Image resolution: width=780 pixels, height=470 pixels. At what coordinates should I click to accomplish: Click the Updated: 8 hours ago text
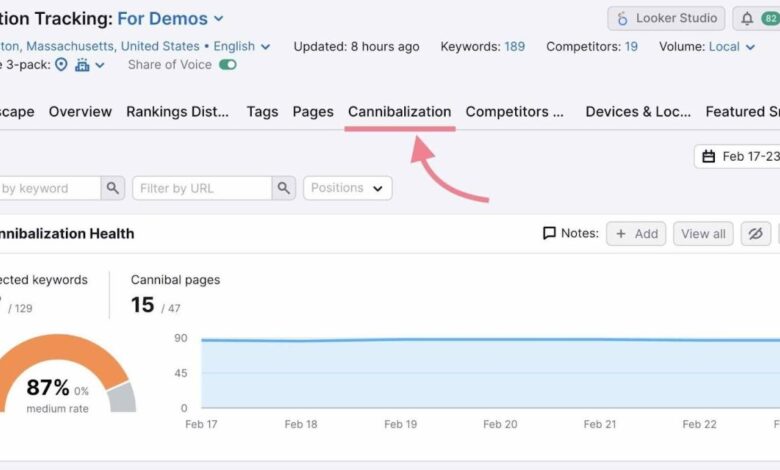click(x=356, y=47)
